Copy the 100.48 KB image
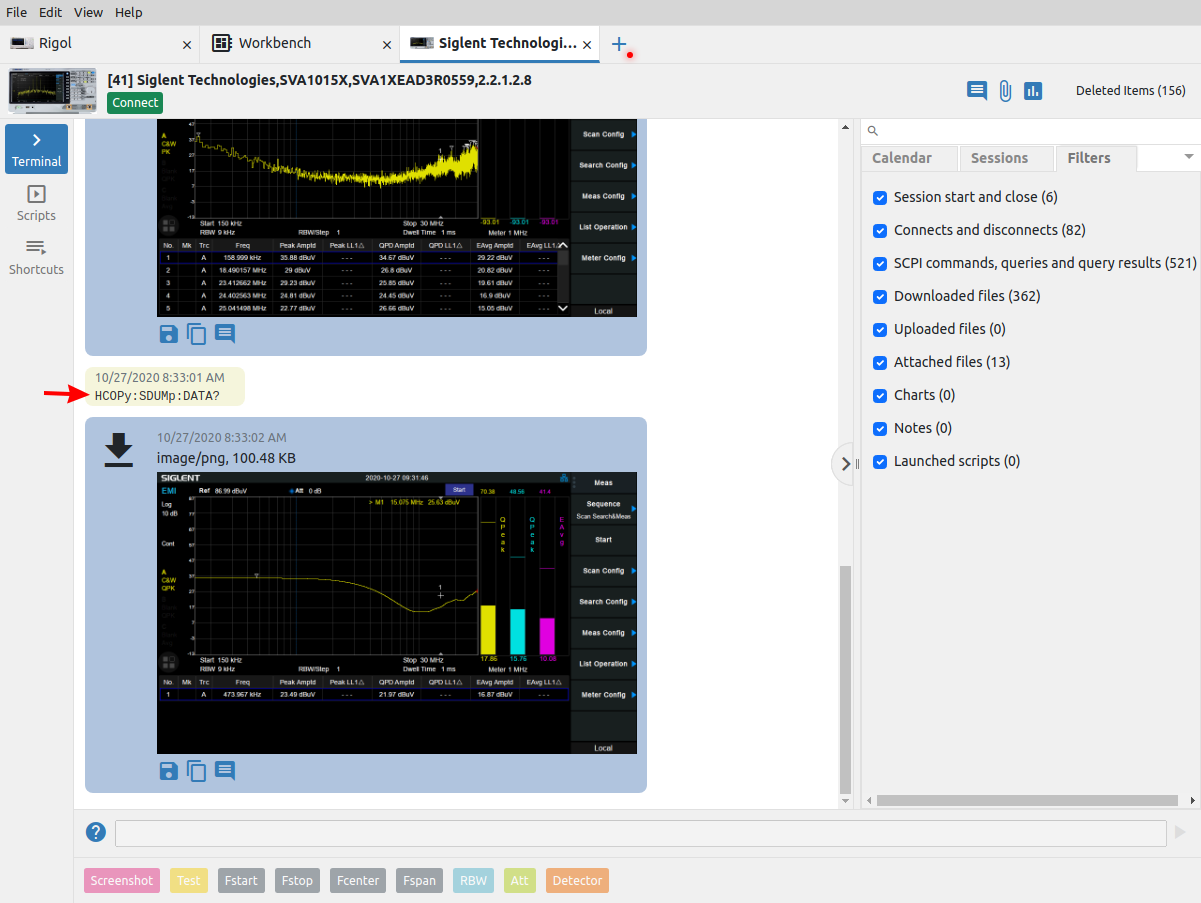The image size is (1201, 903). click(197, 771)
